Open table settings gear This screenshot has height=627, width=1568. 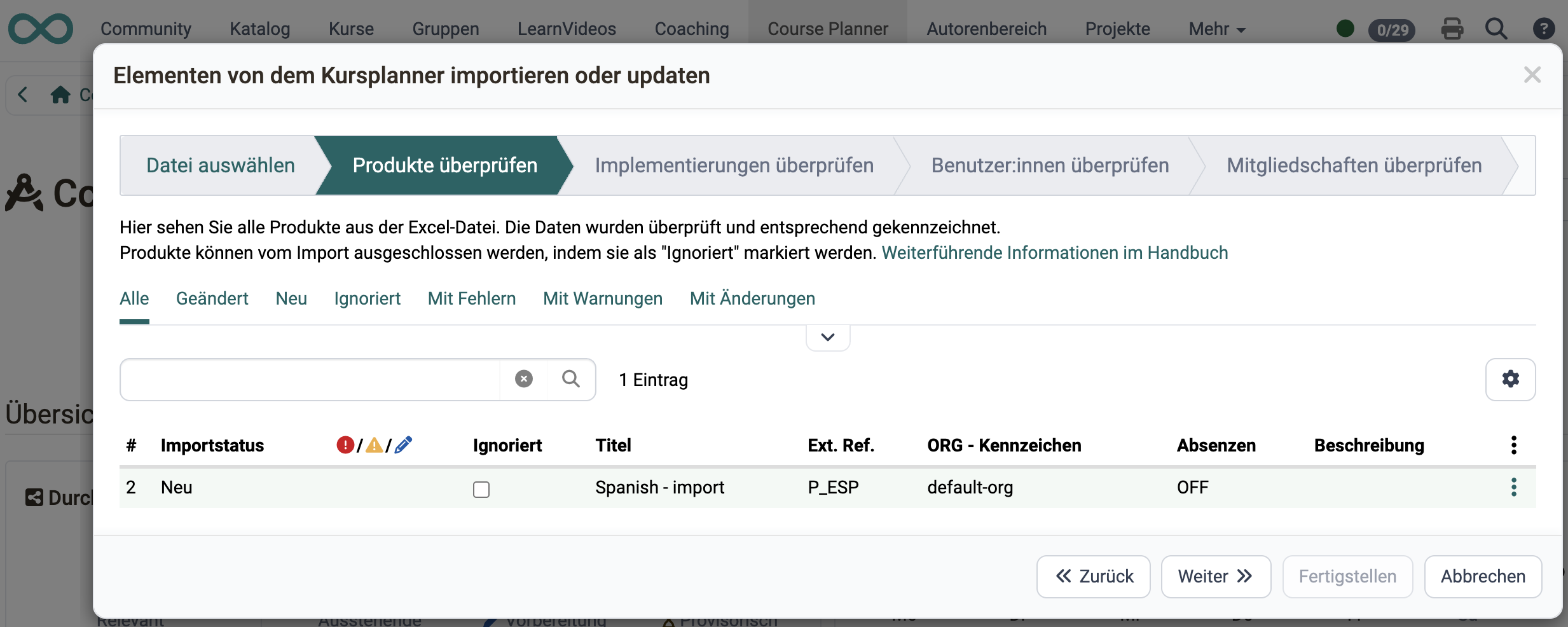(1511, 379)
